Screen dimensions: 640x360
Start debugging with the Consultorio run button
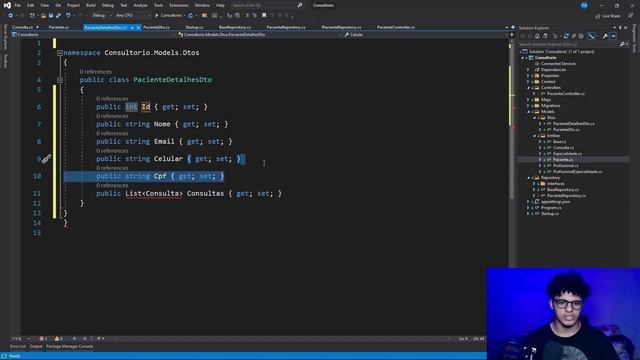168,16
